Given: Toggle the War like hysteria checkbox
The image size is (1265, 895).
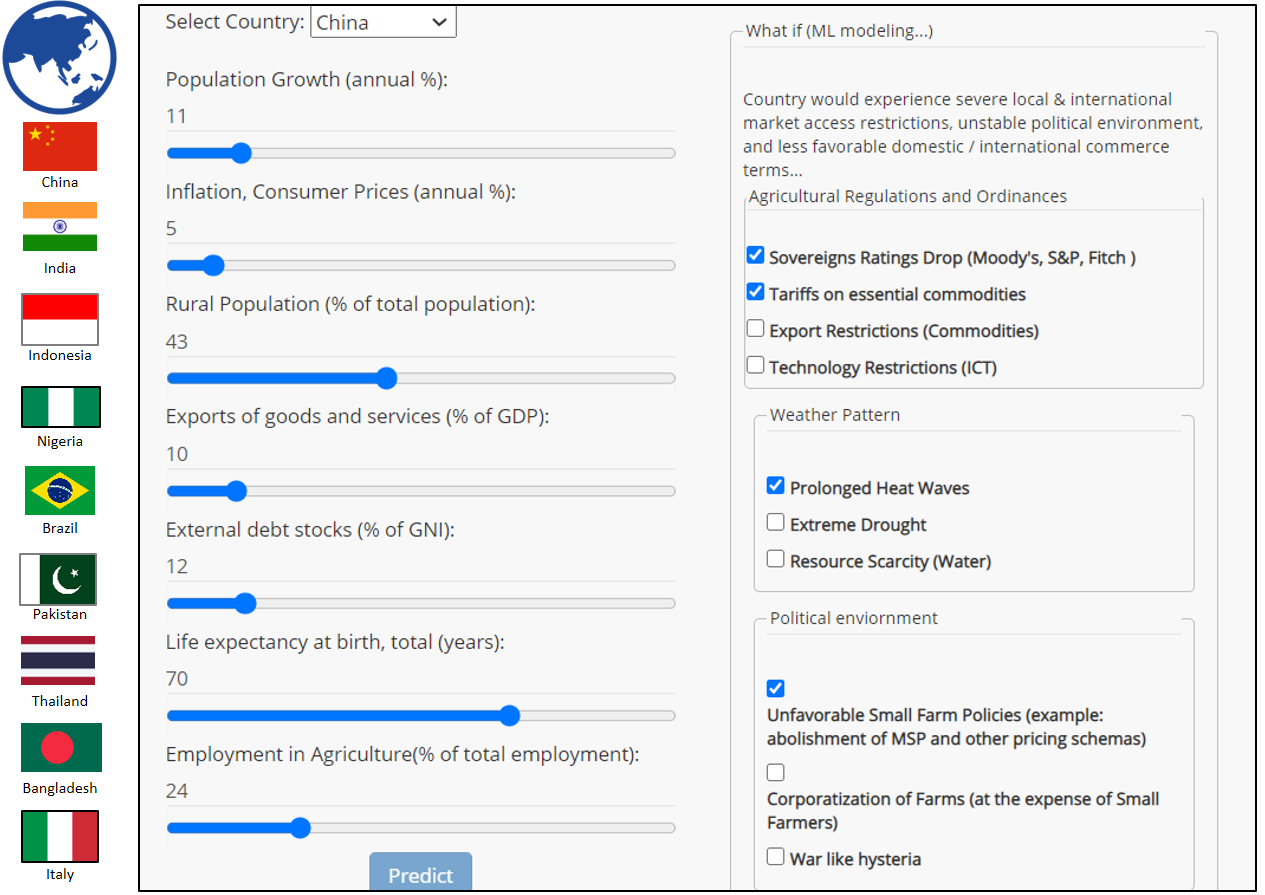Looking at the screenshot, I should click(x=776, y=857).
